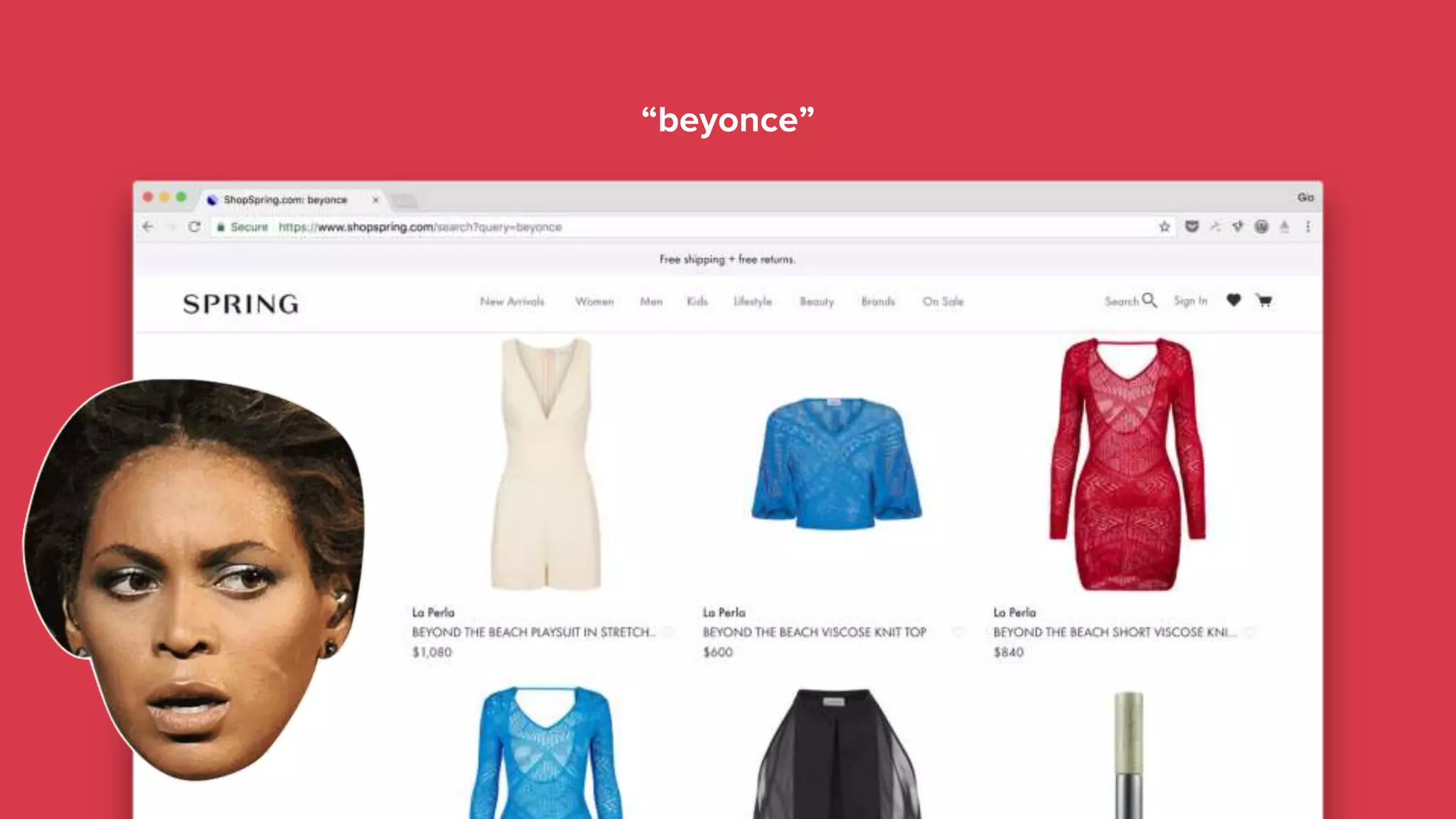Reload the page with the refresh icon
Image resolution: width=1456 pixels, height=819 pixels.
coord(194,227)
